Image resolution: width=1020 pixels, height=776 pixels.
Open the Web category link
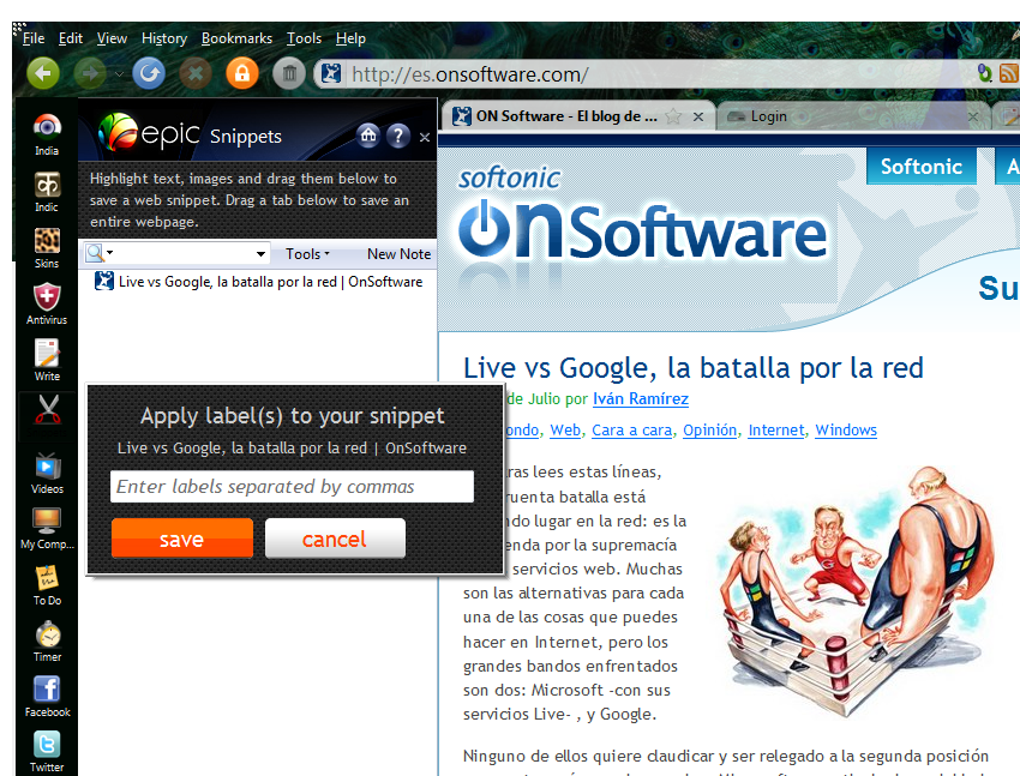565,430
